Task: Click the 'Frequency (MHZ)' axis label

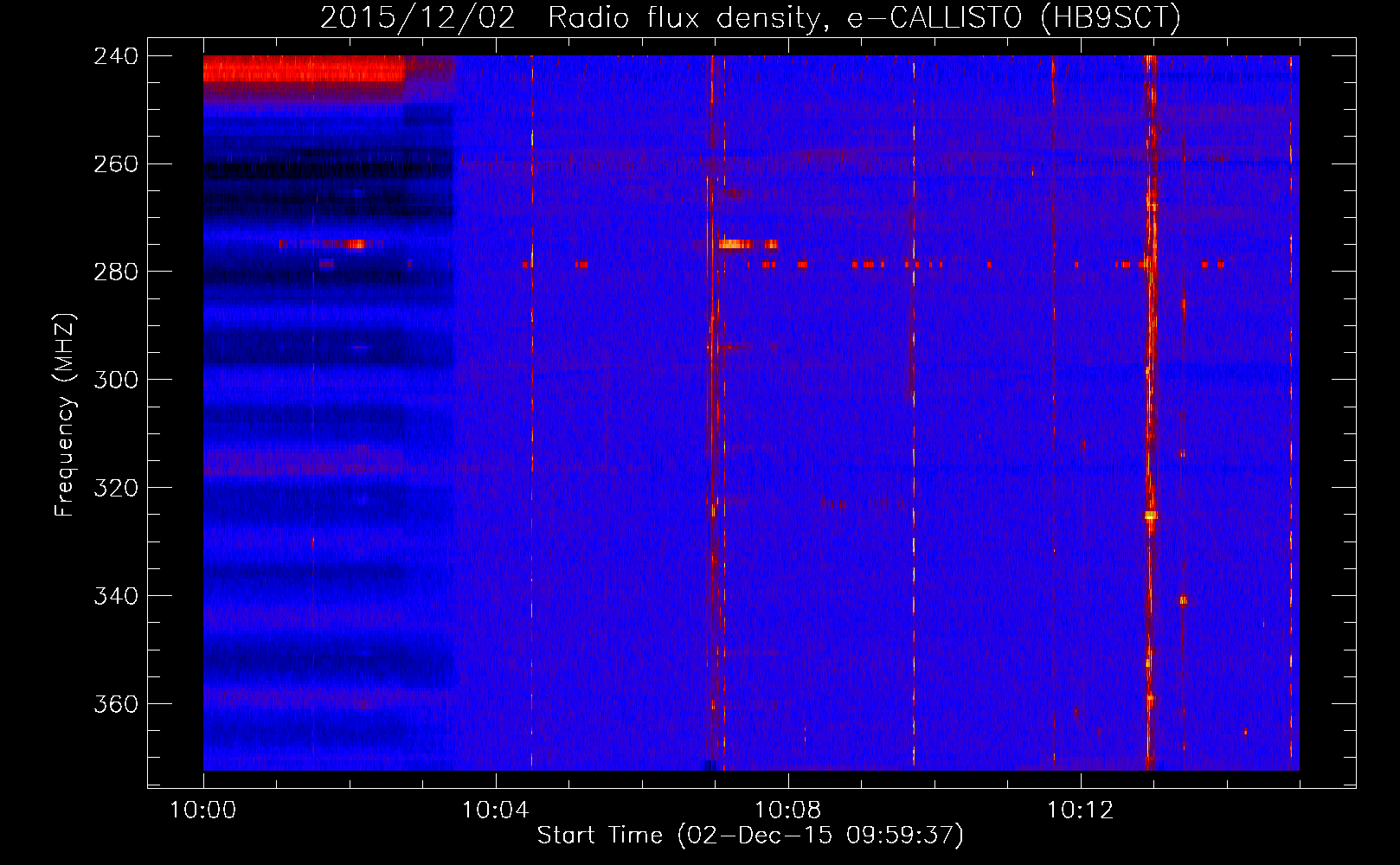Action: (65, 415)
